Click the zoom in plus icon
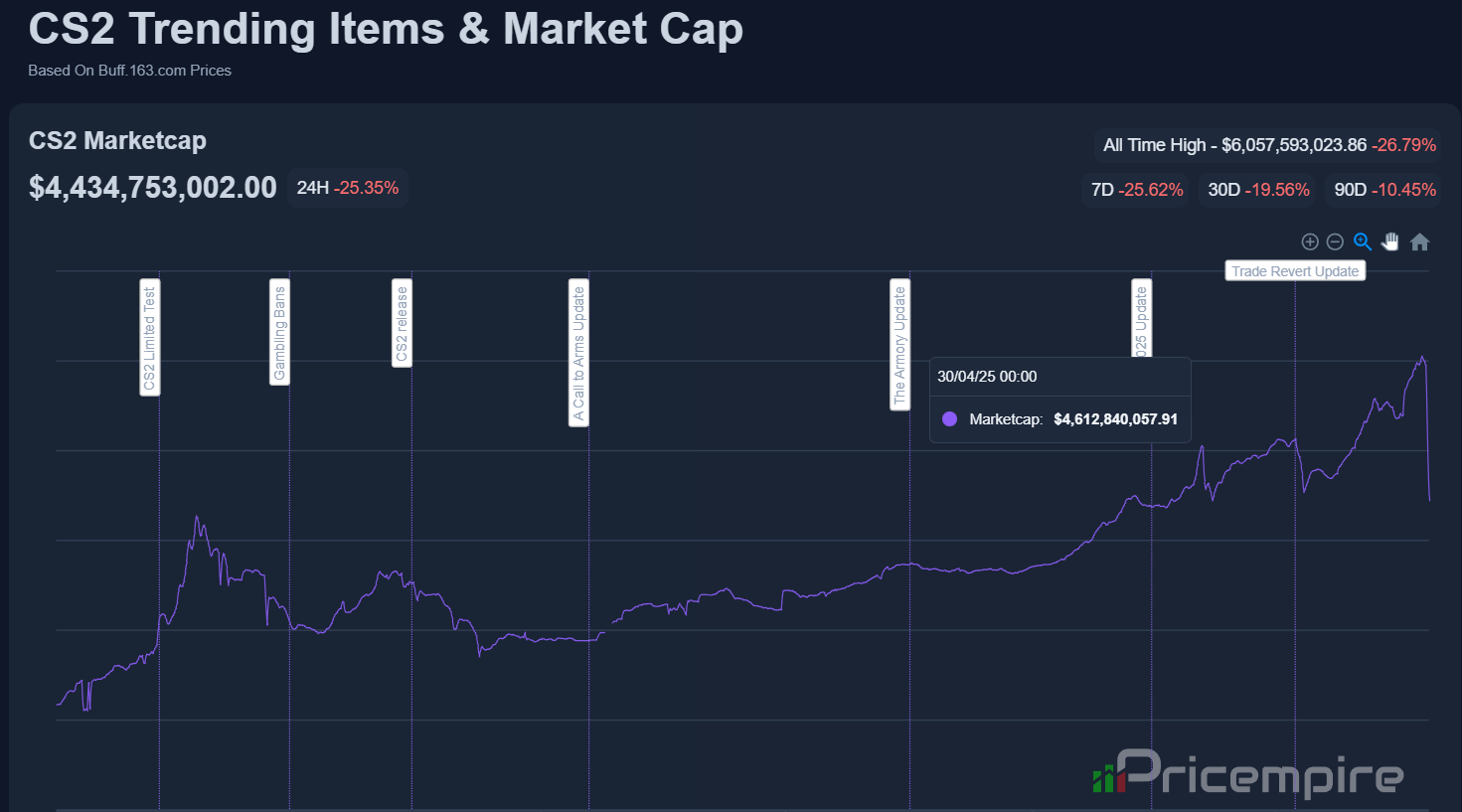Viewport: 1462px width, 812px height. 1310,242
